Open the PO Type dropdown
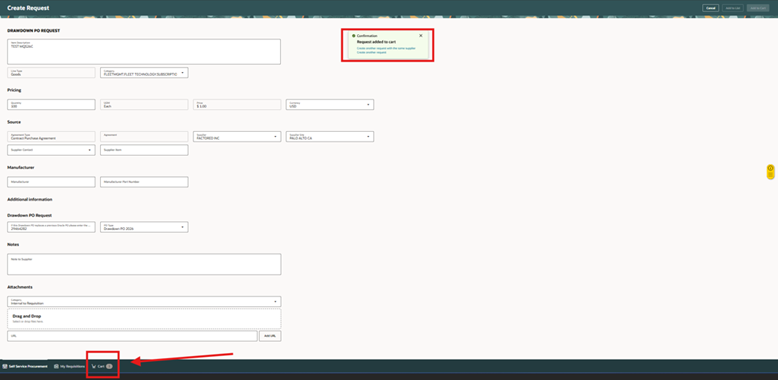778x380 pixels. [x=144, y=227]
